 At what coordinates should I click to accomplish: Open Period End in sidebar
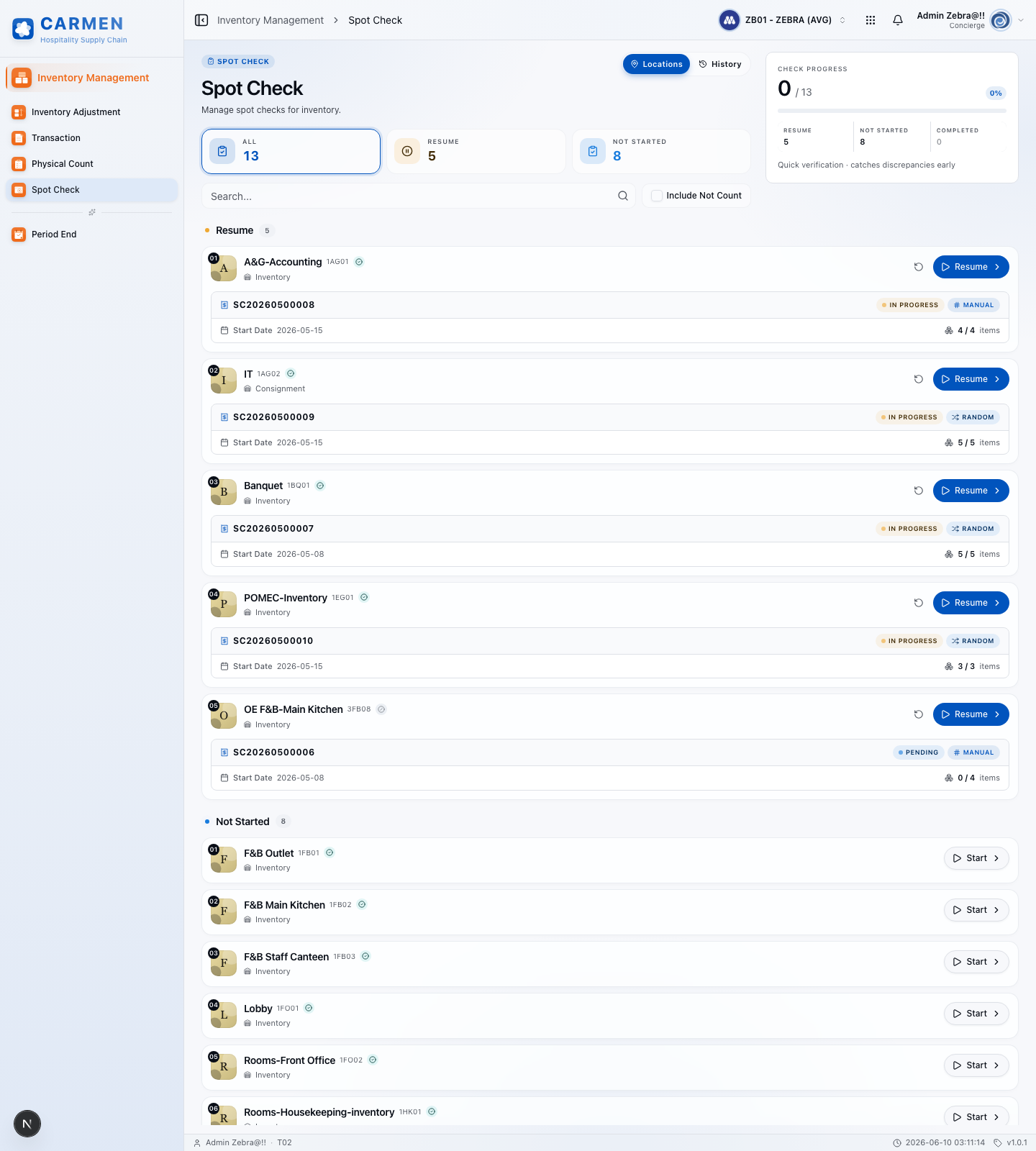click(91, 235)
